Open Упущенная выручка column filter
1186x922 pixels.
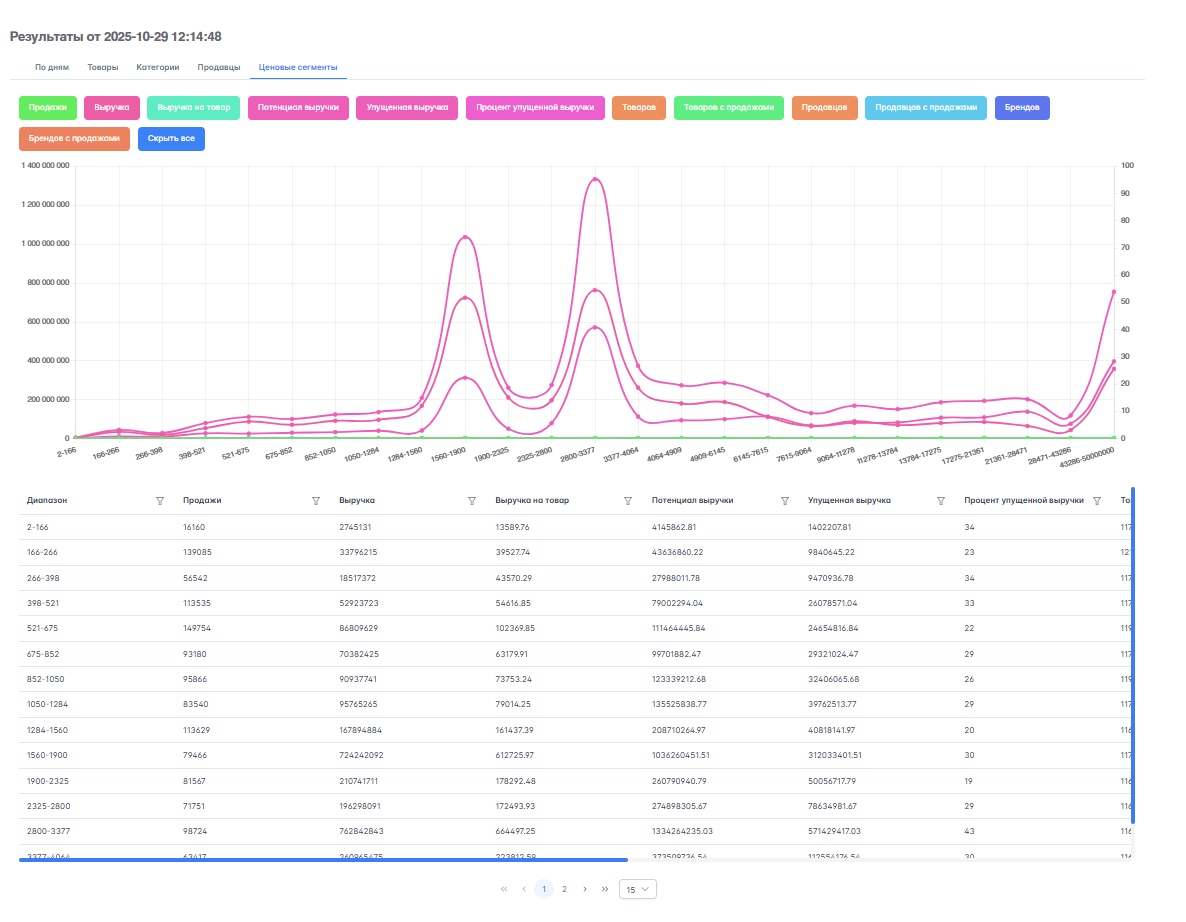tap(940, 501)
